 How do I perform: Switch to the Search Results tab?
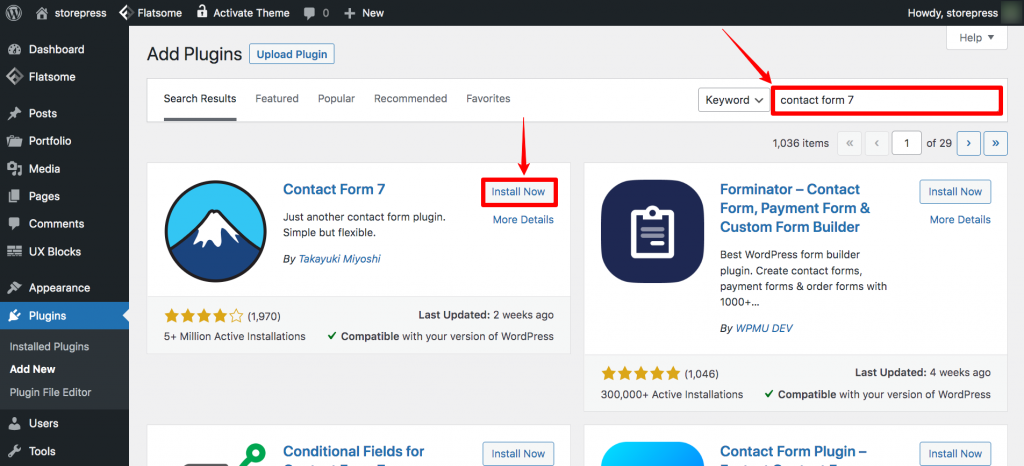pos(200,99)
